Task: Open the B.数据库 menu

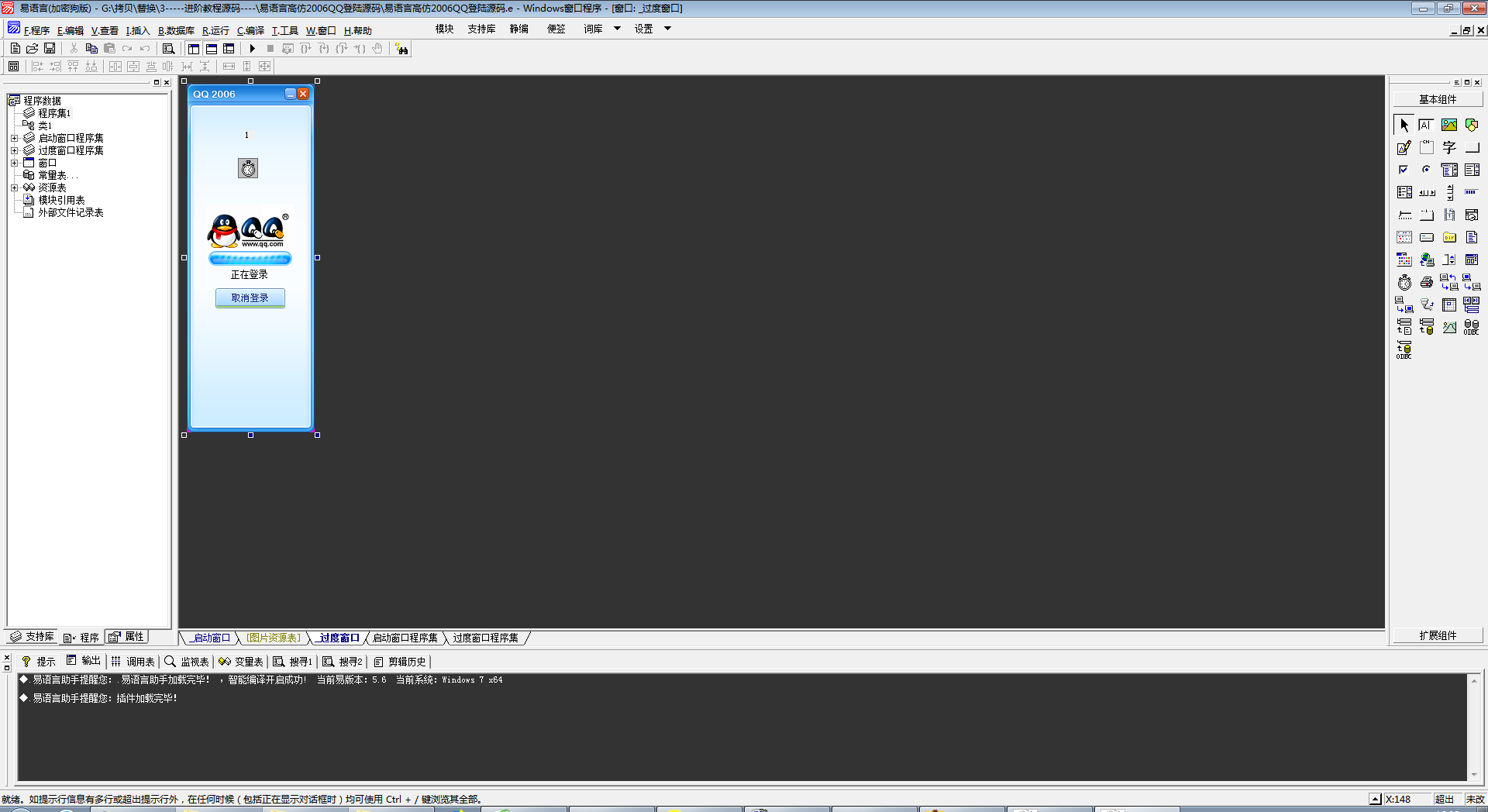Action: pyautogui.click(x=177, y=31)
